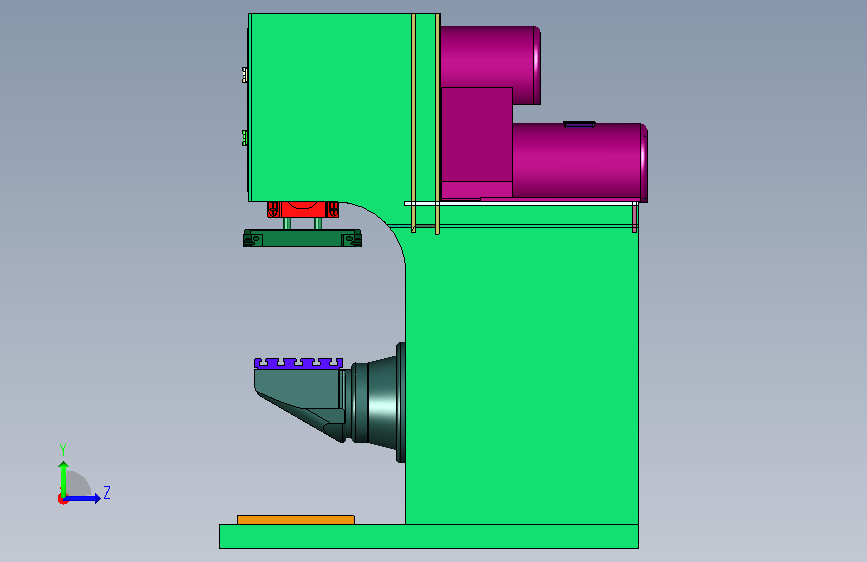Select the small purple lug atop lower motor
867x562 pixels.
pyautogui.click(x=579, y=124)
